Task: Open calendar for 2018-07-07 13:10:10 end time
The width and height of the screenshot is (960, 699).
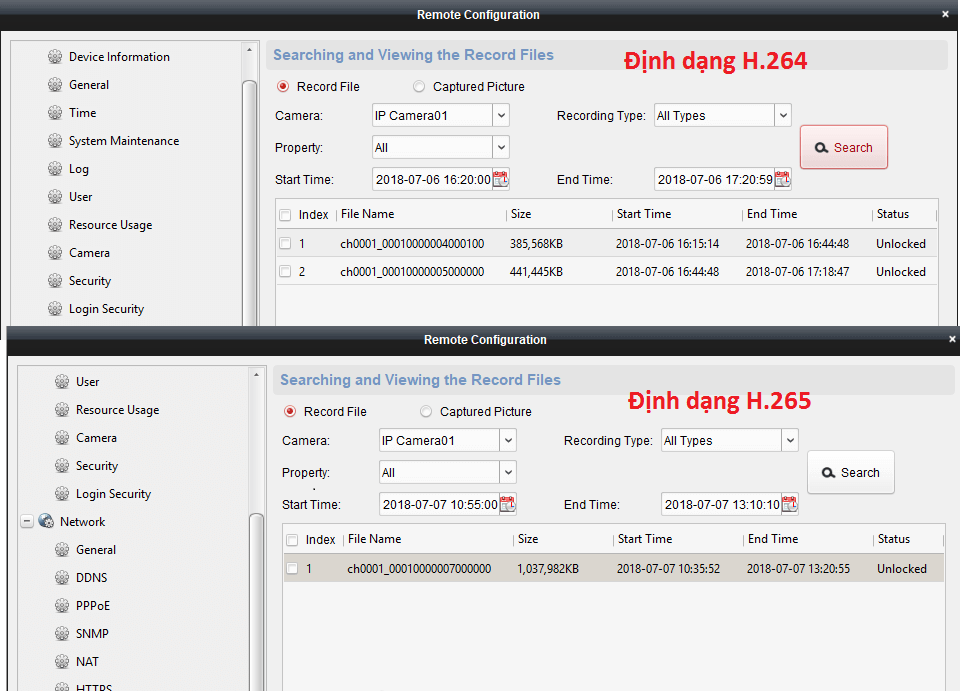Action: pyautogui.click(x=789, y=505)
